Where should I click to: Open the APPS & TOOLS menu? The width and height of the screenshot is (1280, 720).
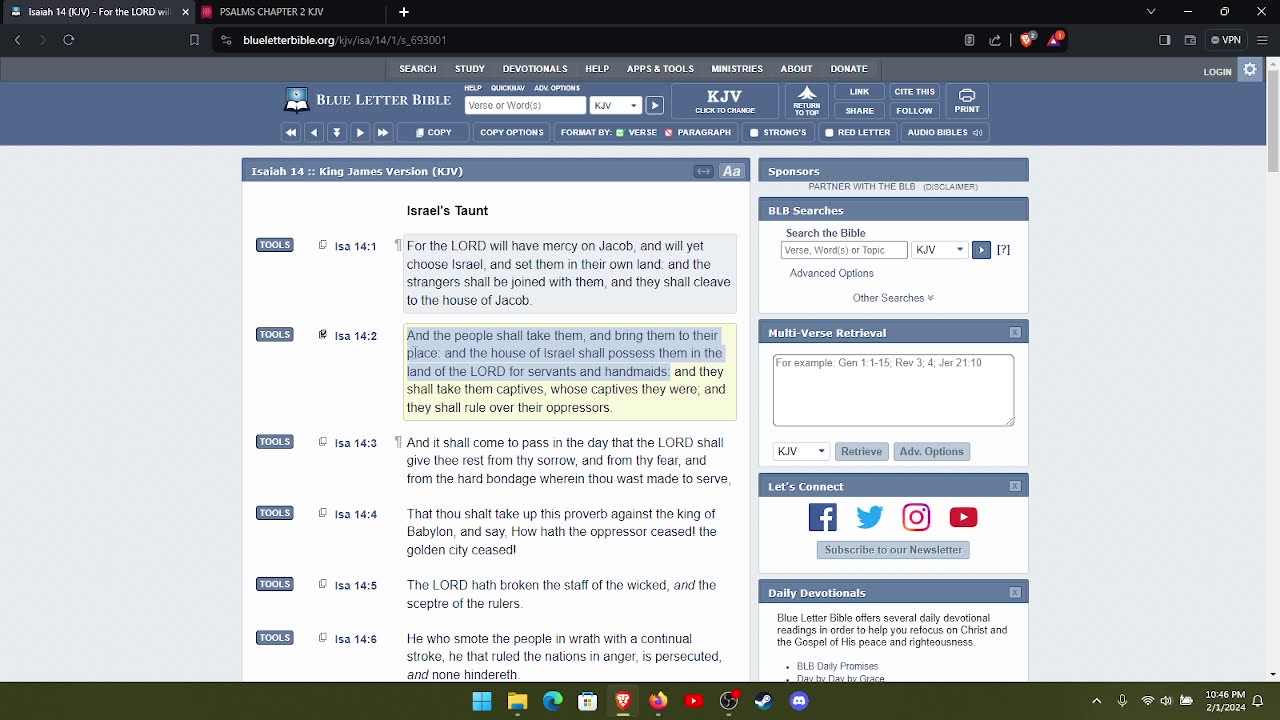[x=660, y=69]
